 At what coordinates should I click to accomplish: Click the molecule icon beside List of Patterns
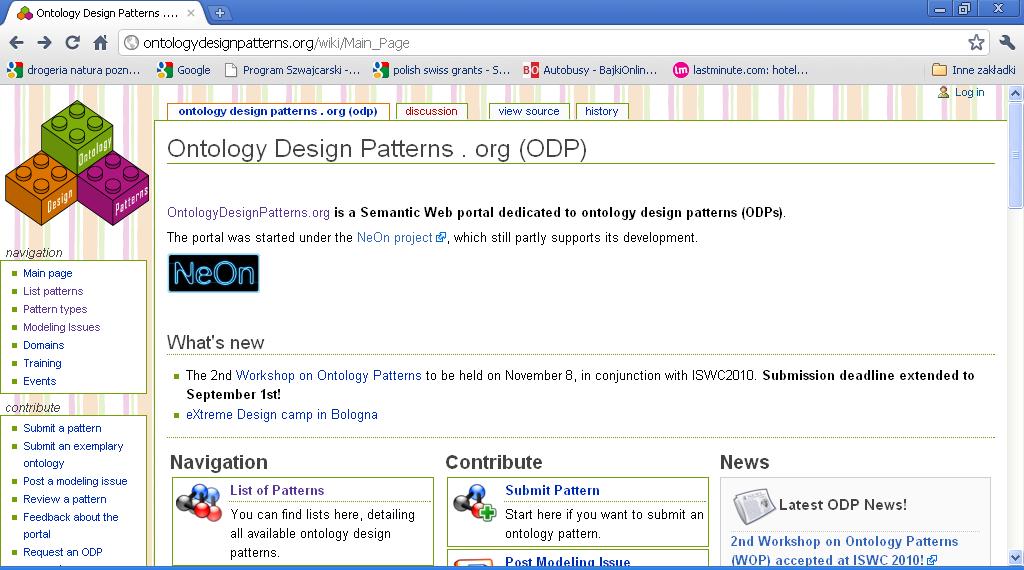click(x=199, y=502)
